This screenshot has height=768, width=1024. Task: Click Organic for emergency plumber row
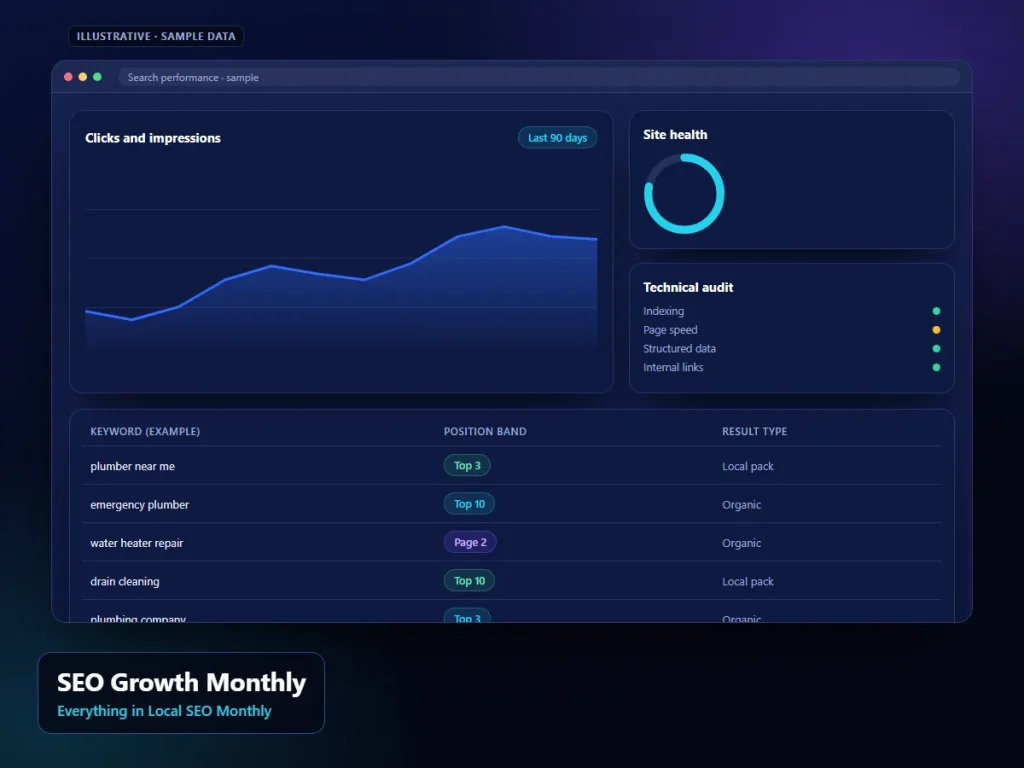(x=741, y=505)
